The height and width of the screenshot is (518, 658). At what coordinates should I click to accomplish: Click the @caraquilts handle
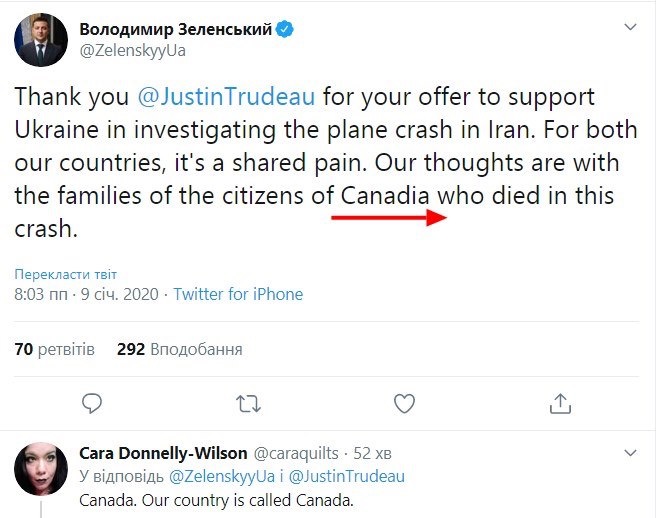(302, 453)
